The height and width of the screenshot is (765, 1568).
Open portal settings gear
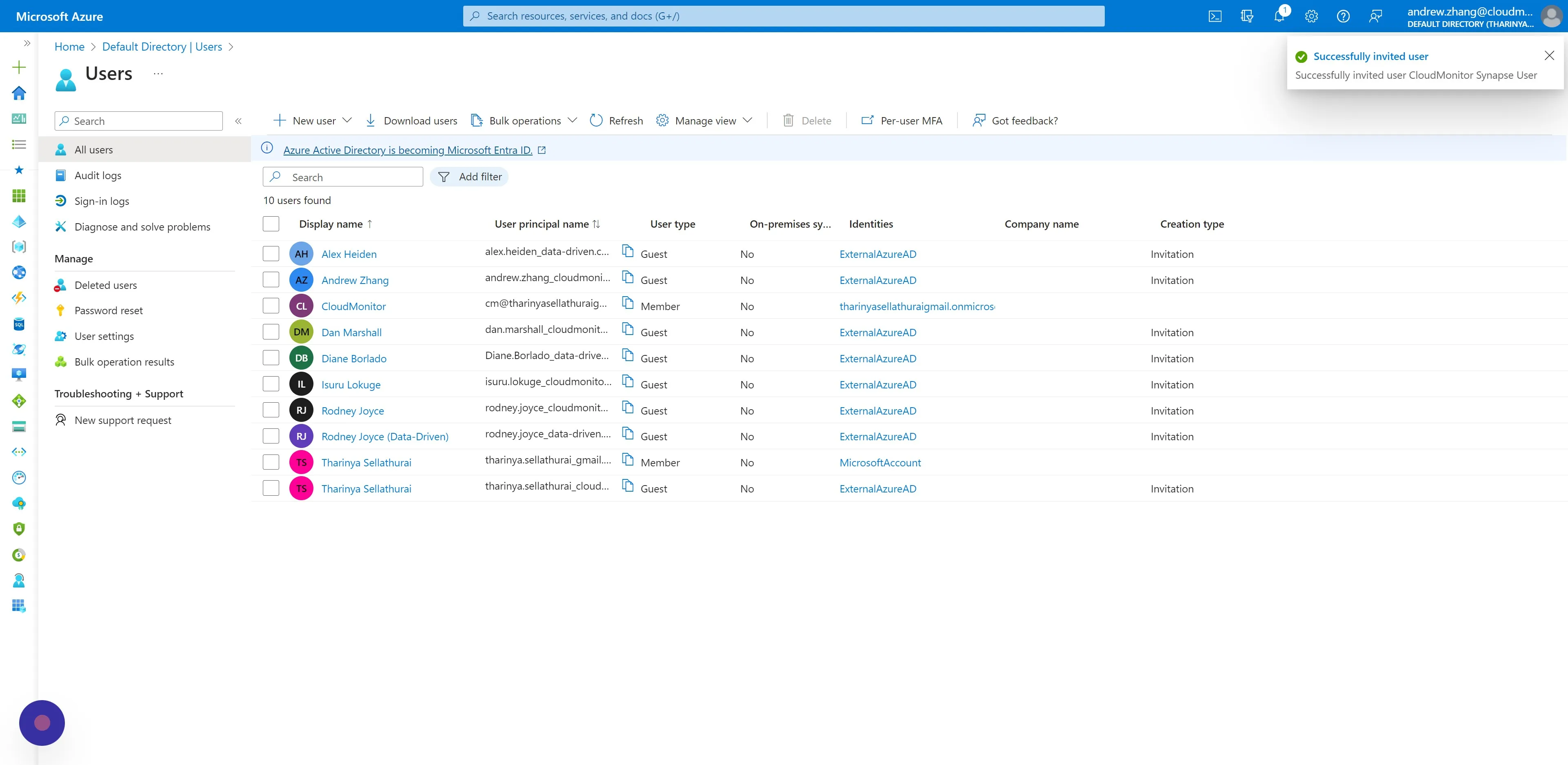coord(1311,16)
